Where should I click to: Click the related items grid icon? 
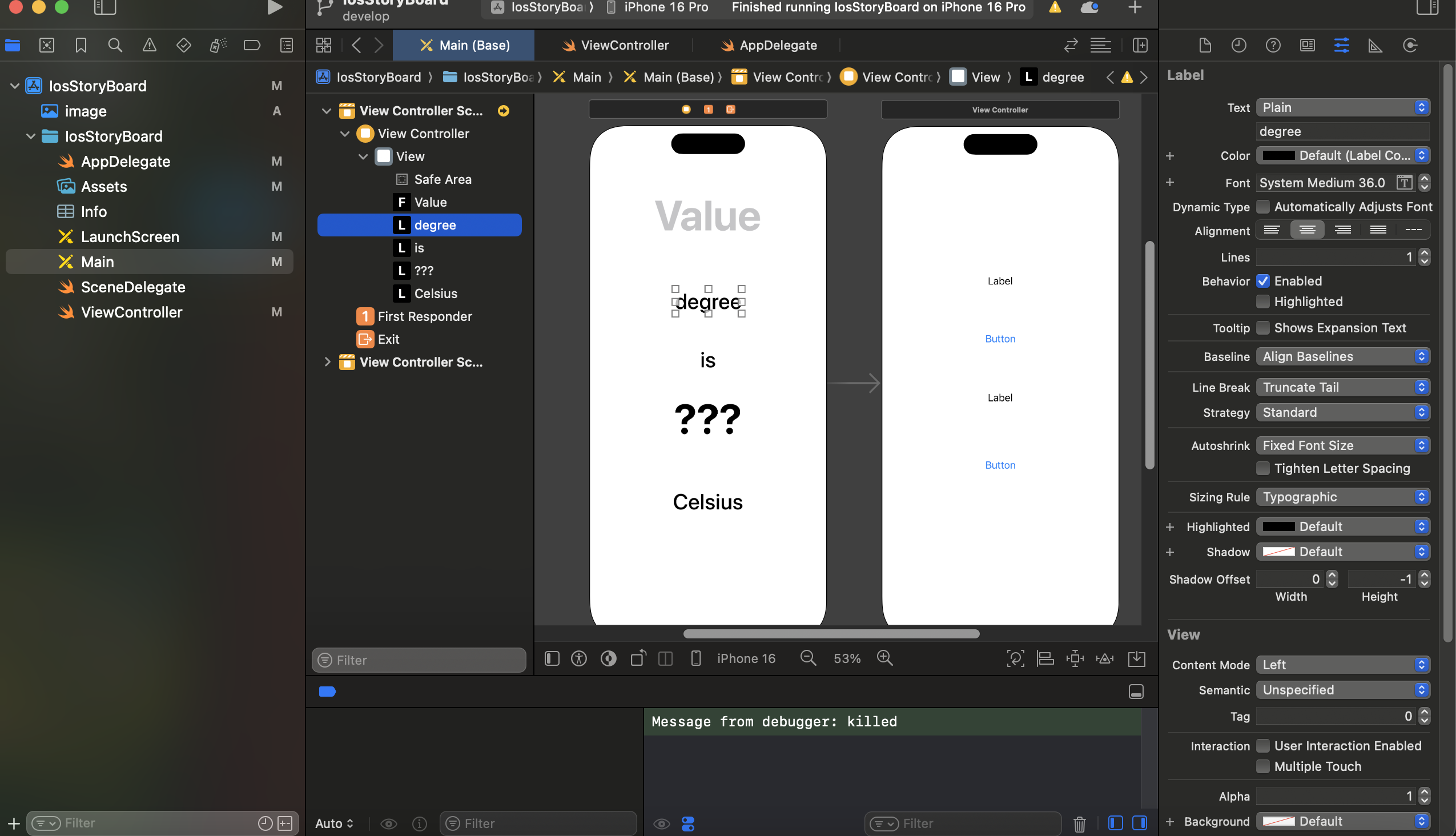[324, 45]
